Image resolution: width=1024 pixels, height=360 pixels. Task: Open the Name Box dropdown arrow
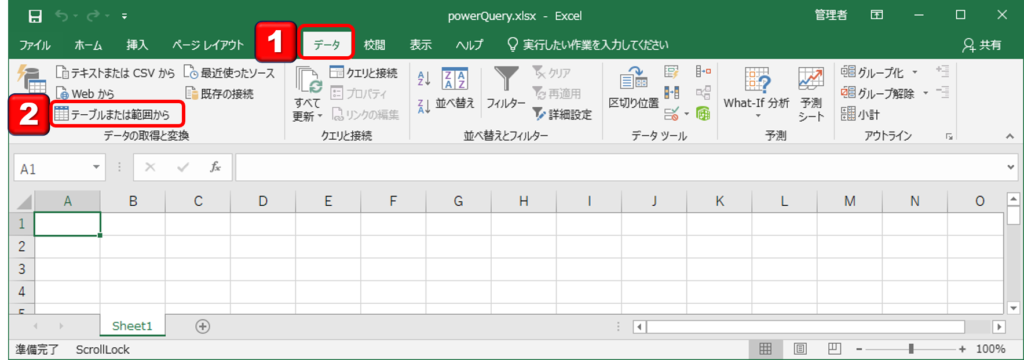[x=97, y=167]
